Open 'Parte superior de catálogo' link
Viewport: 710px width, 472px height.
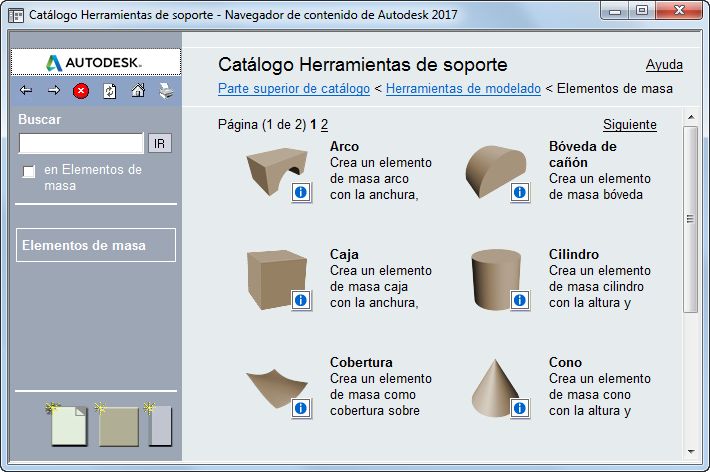[294, 89]
